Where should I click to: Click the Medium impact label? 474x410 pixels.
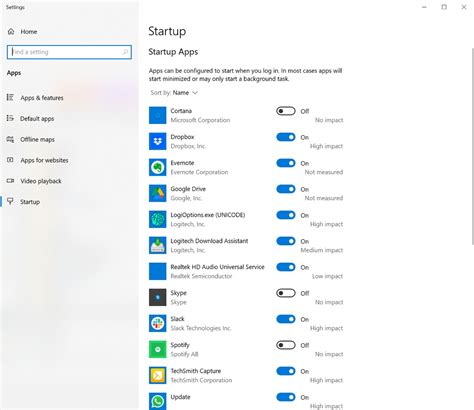(x=322, y=250)
